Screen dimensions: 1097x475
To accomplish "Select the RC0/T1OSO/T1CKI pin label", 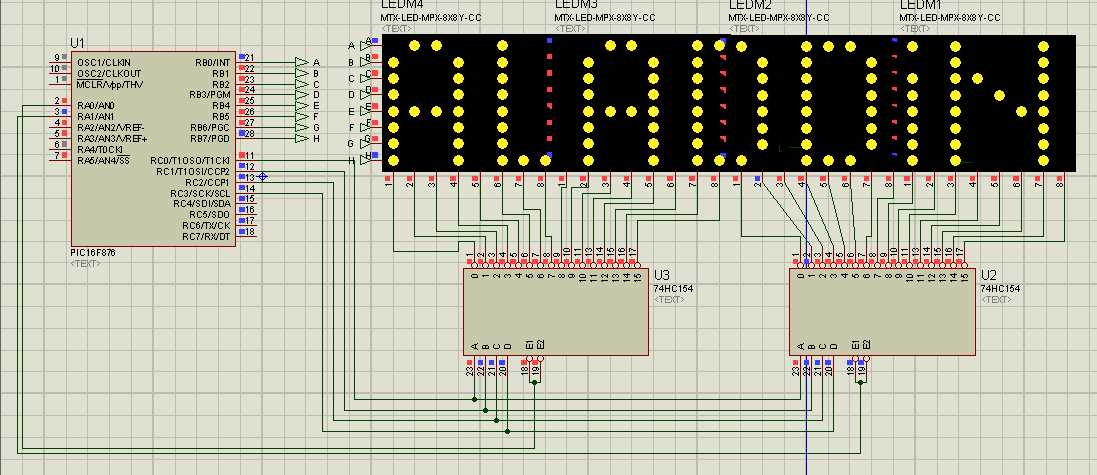I will coord(190,160).
